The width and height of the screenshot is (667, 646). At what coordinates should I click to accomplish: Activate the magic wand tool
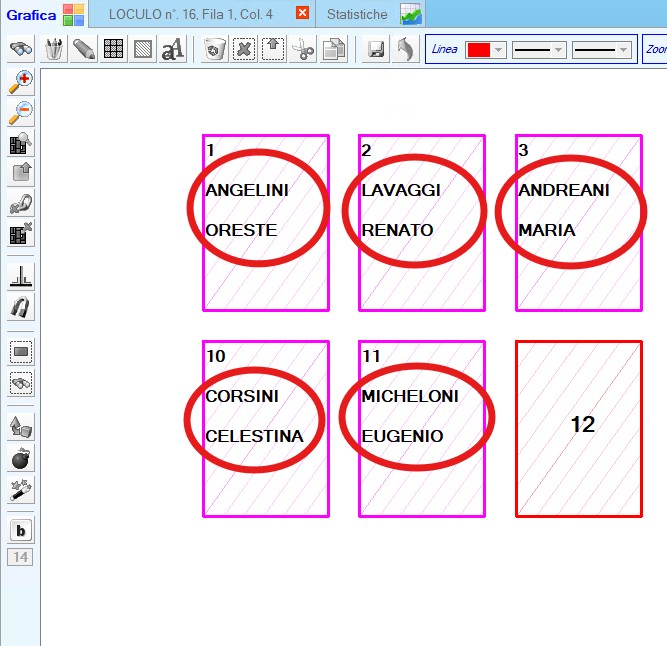tap(20, 490)
